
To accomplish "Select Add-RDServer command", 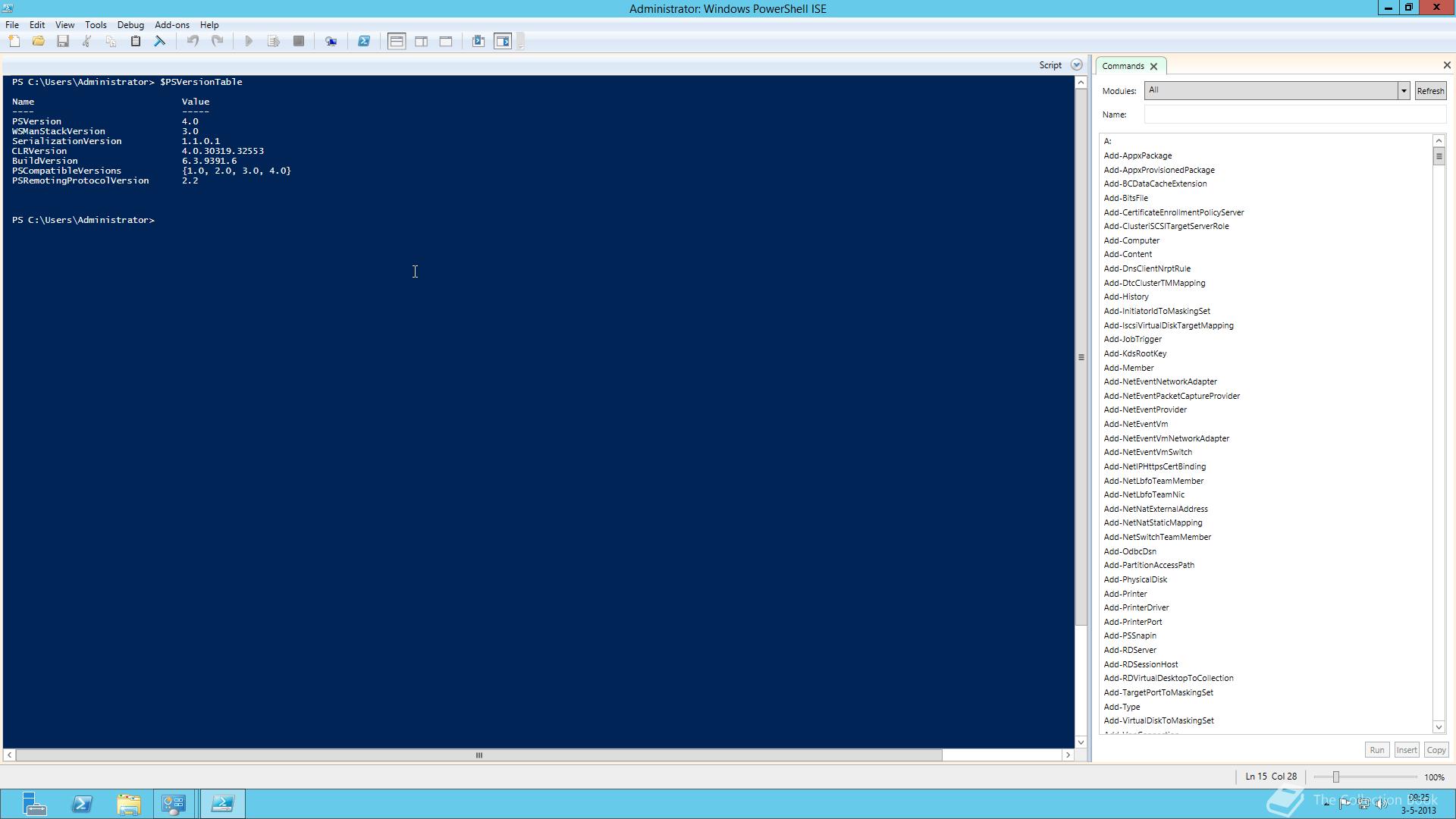I will pos(1130,651).
